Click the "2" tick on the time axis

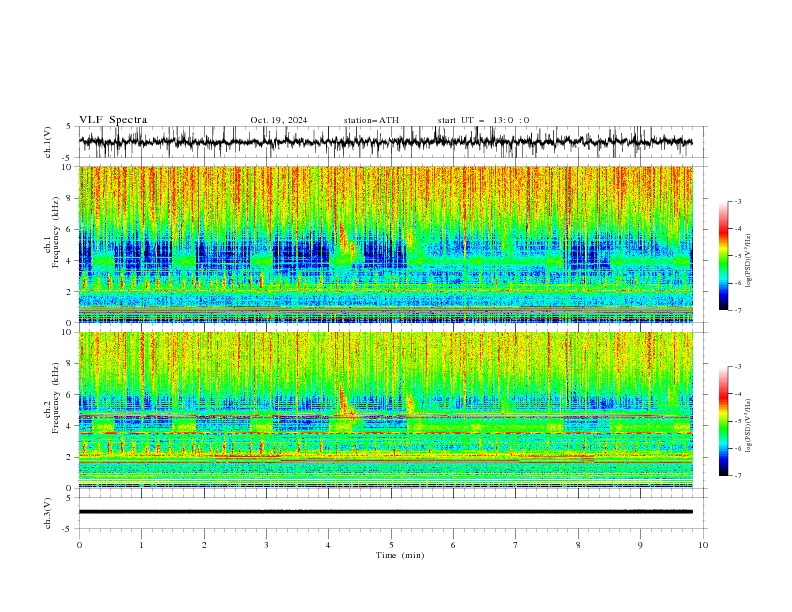point(204,545)
